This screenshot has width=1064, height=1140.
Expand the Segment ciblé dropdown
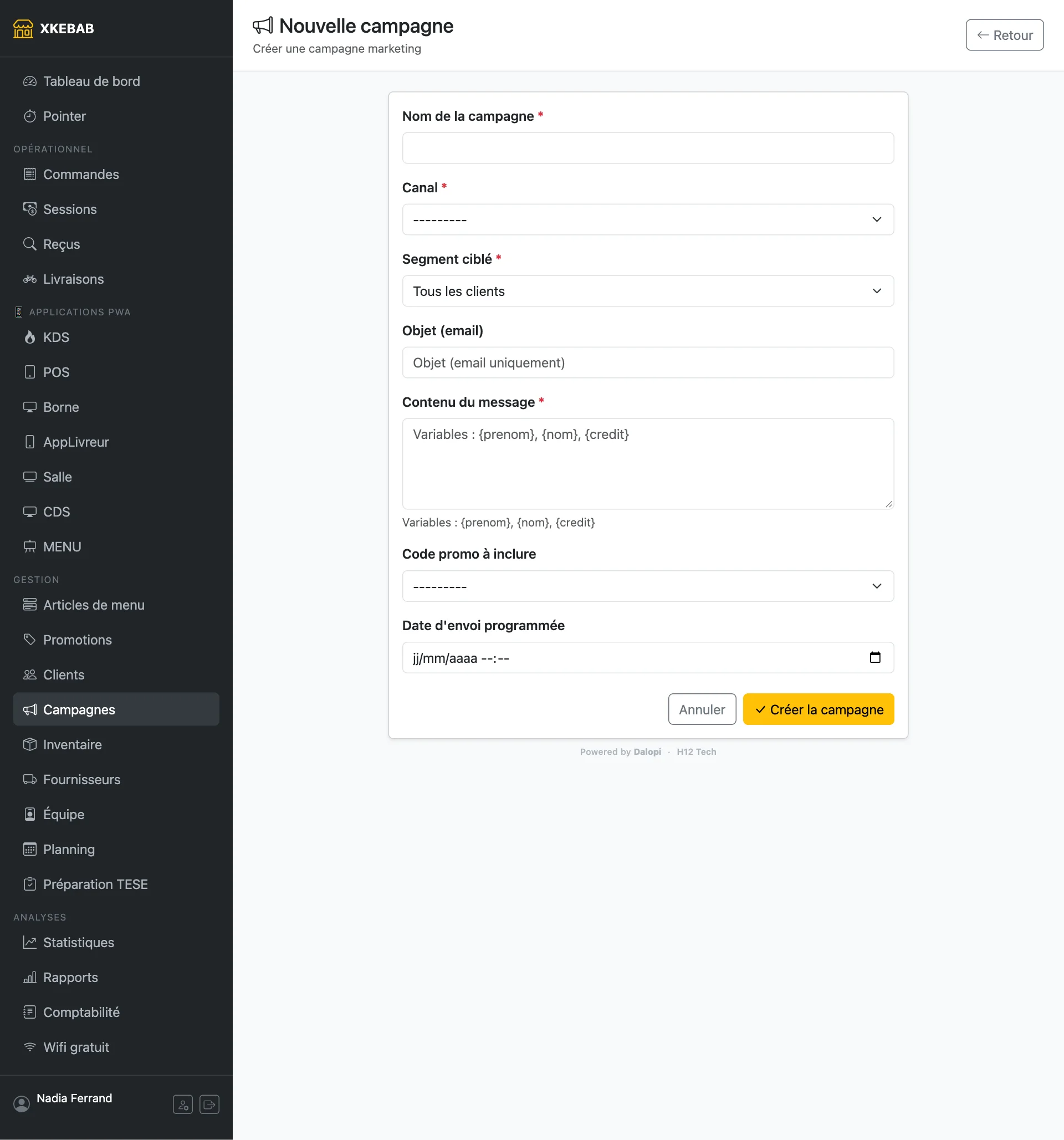(x=648, y=291)
